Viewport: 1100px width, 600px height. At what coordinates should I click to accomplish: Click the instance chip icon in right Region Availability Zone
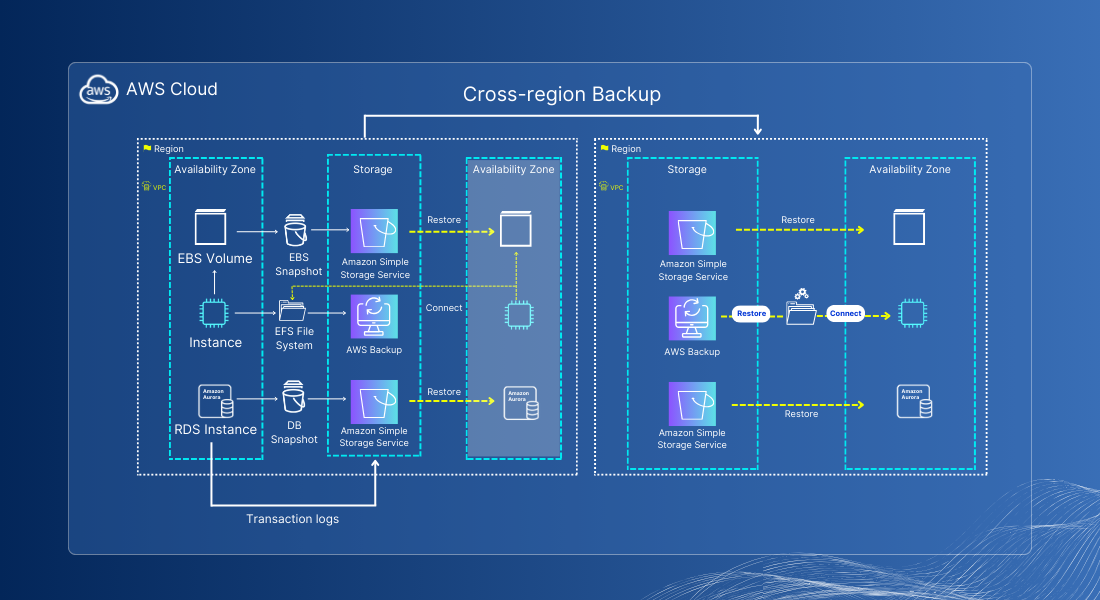[x=913, y=313]
